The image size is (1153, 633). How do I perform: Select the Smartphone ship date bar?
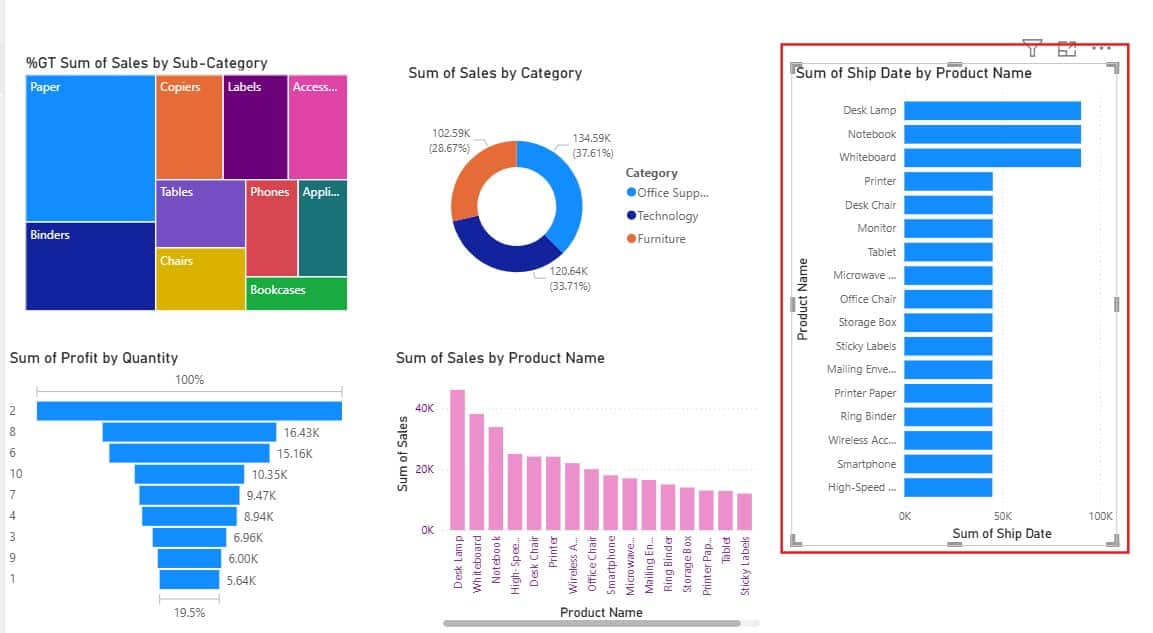(x=948, y=464)
